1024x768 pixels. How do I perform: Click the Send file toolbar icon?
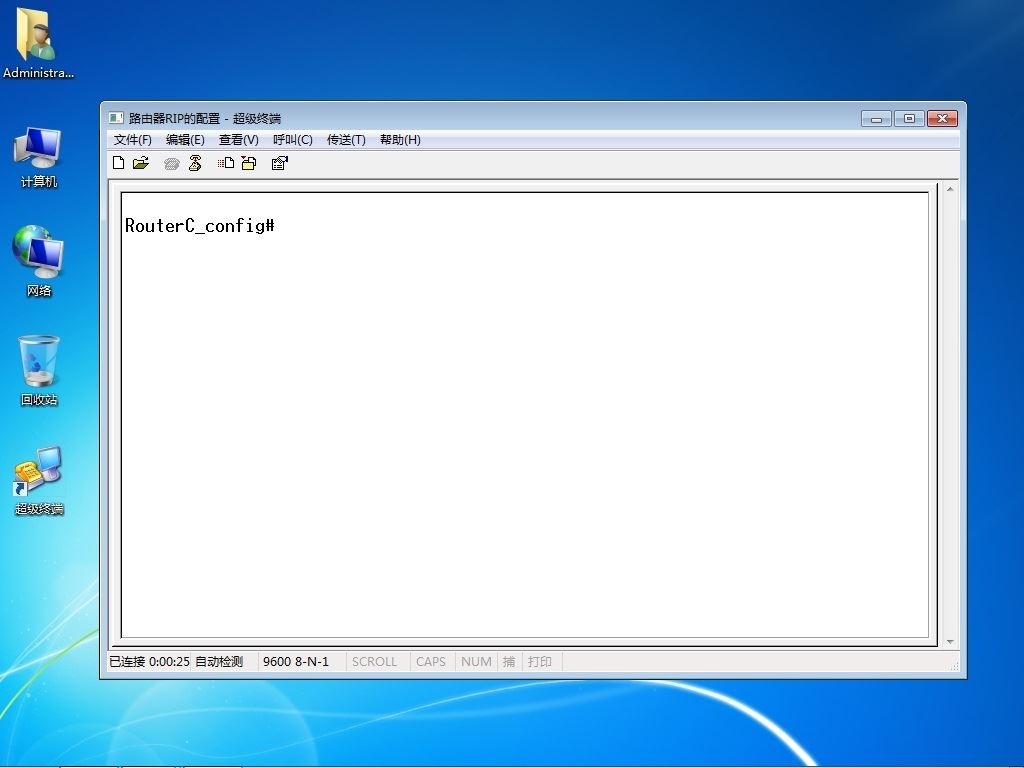click(226, 163)
